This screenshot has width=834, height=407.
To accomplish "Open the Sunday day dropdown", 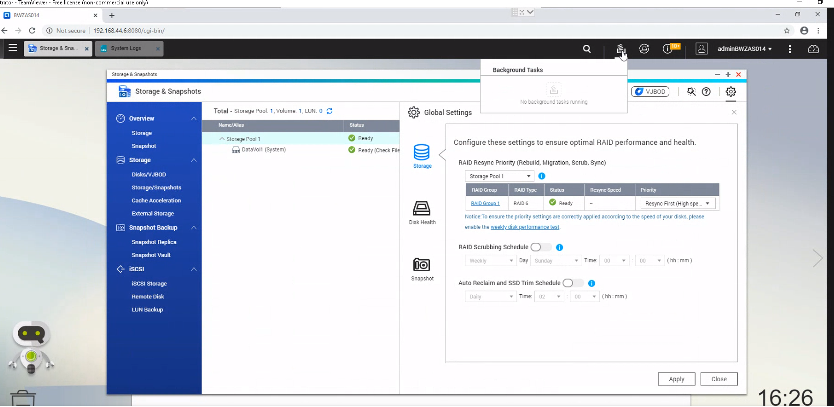I will (556, 261).
